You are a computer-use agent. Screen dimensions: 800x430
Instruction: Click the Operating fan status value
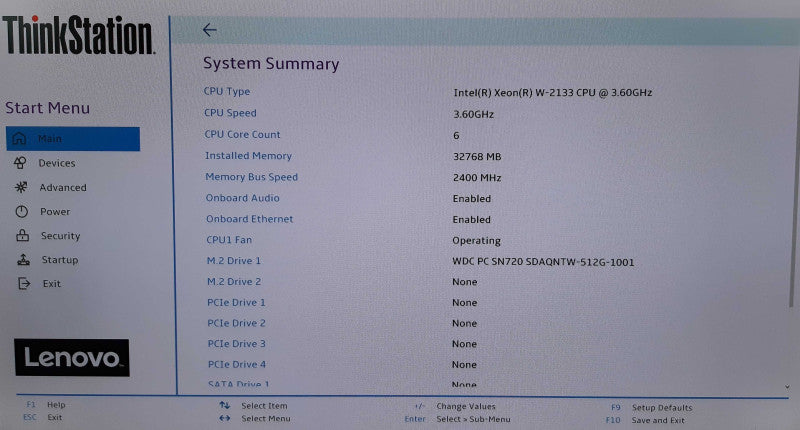click(x=477, y=240)
